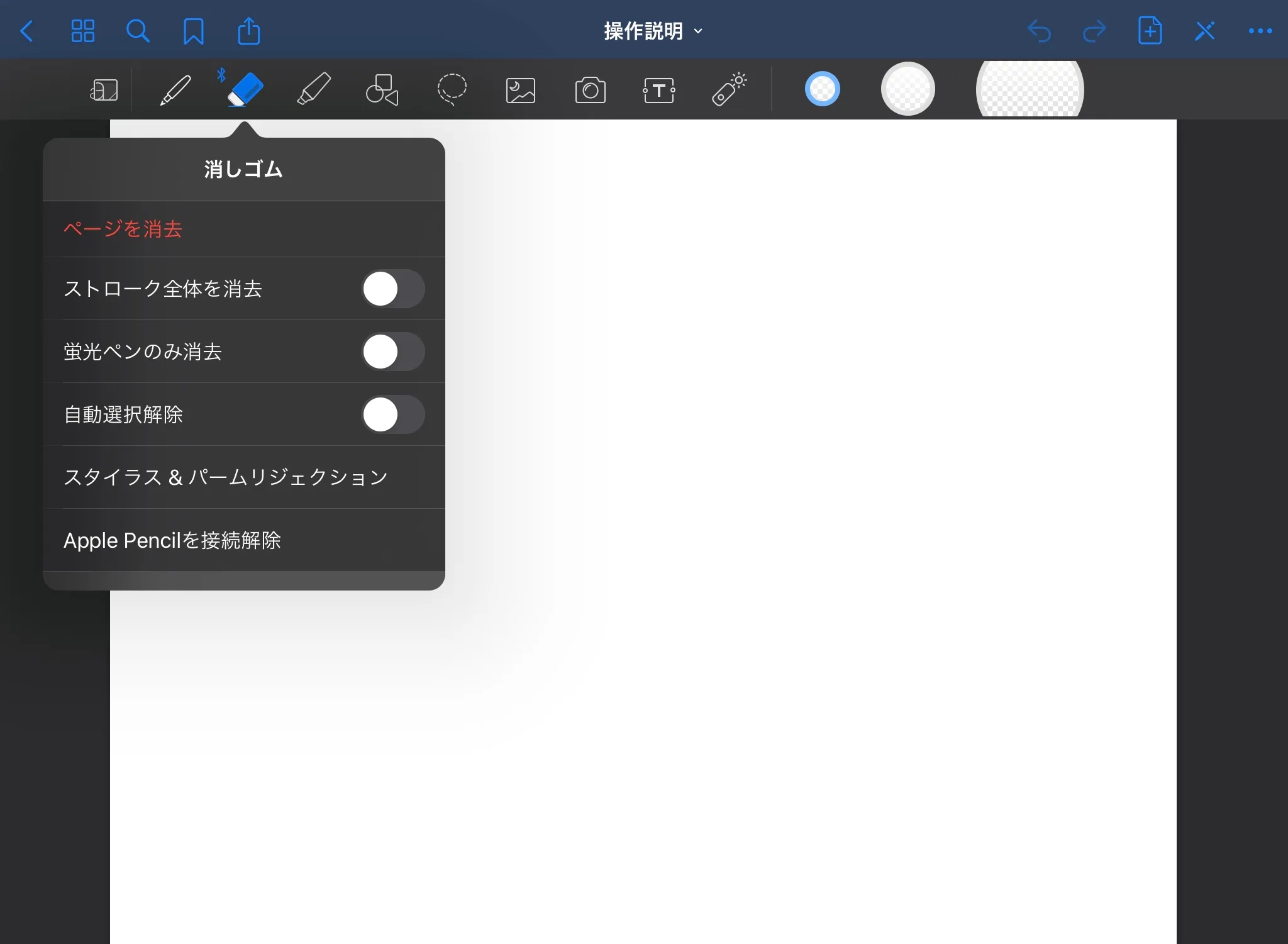
Task: Tap ページを消去 to clear page
Action: click(123, 229)
